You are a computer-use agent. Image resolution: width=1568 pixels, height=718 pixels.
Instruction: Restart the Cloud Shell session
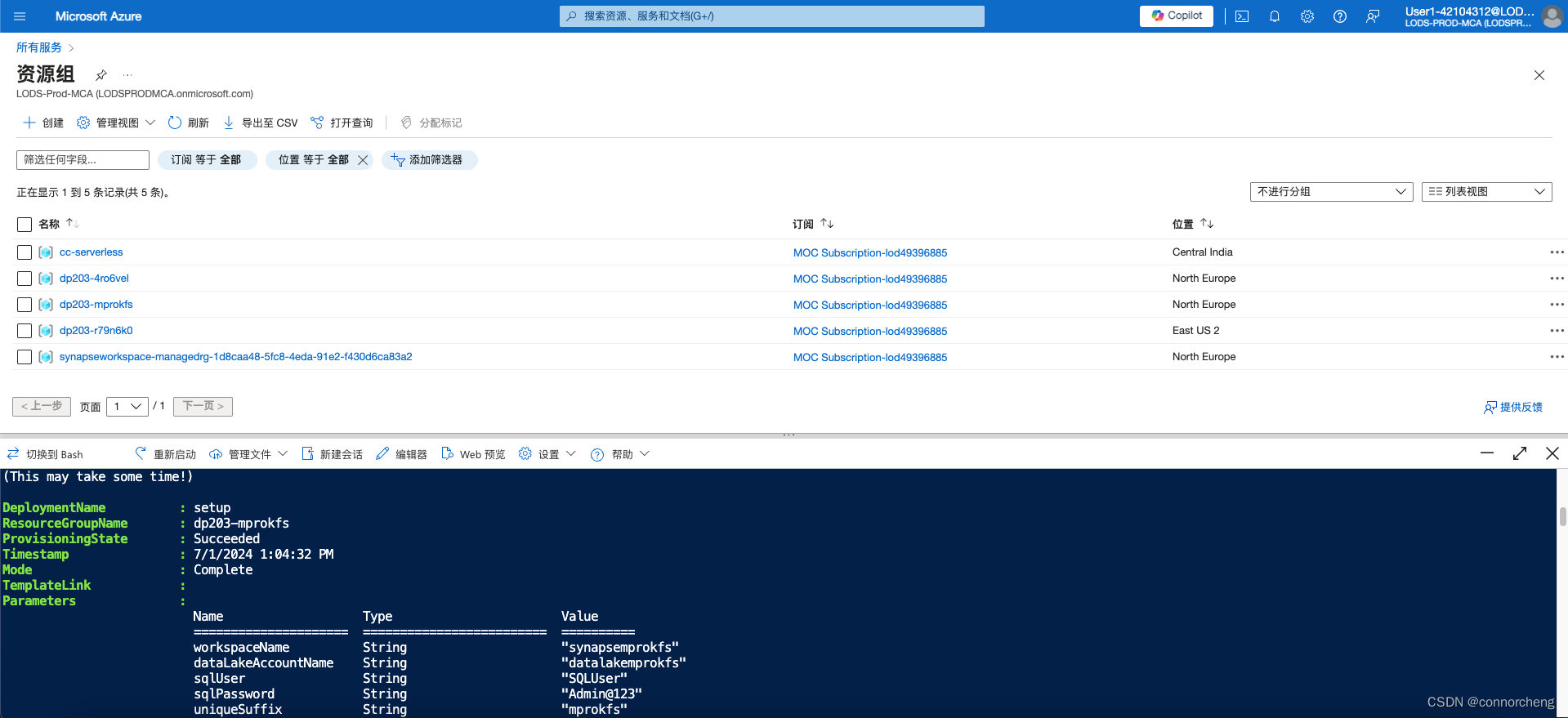[x=166, y=454]
